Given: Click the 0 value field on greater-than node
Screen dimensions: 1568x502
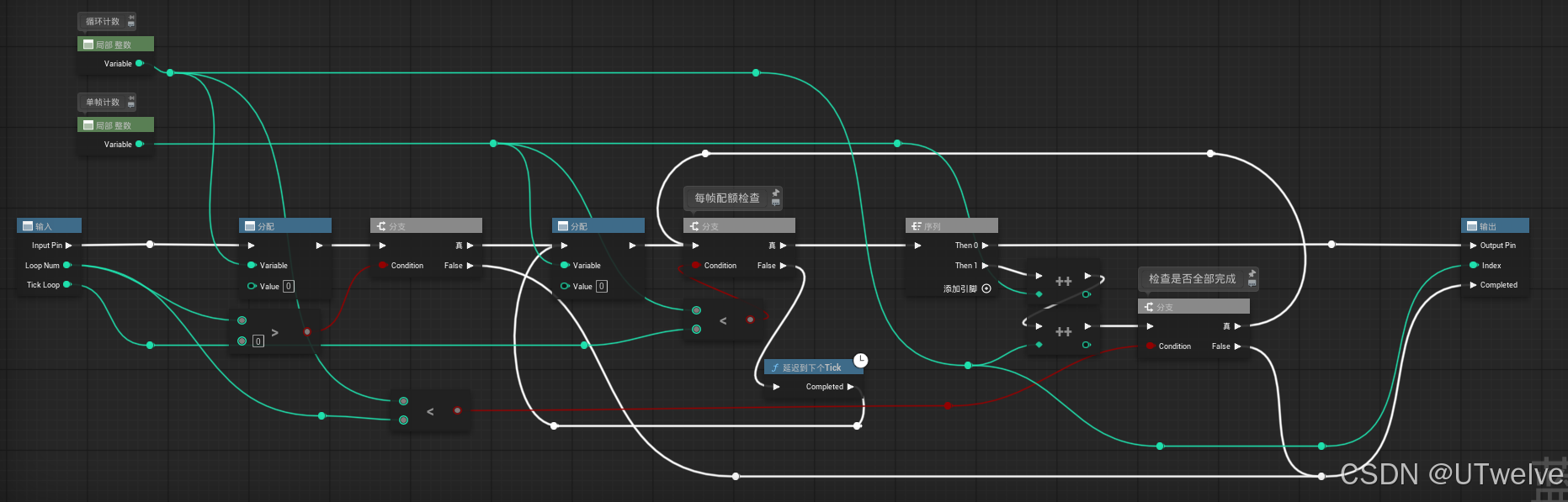Looking at the screenshot, I should (x=258, y=341).
